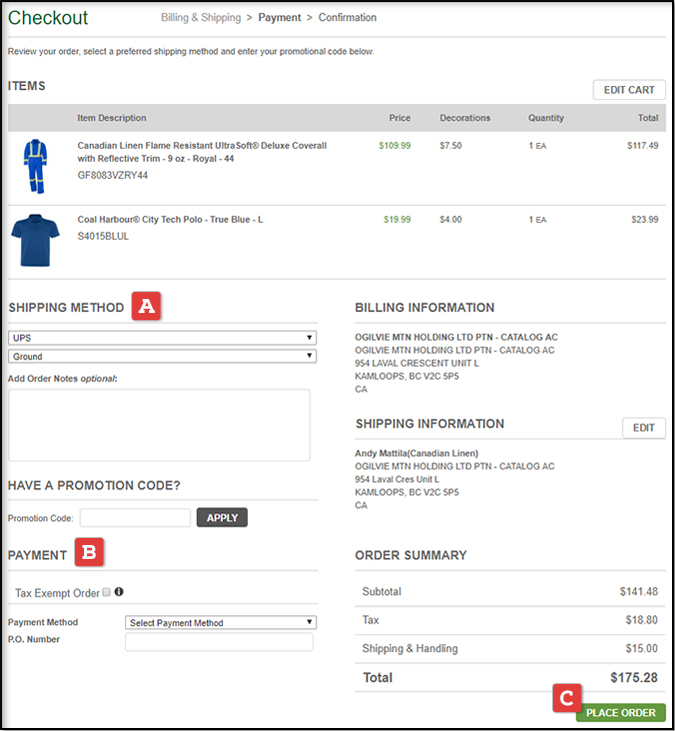Click the red marker A icon

point(146,307)
